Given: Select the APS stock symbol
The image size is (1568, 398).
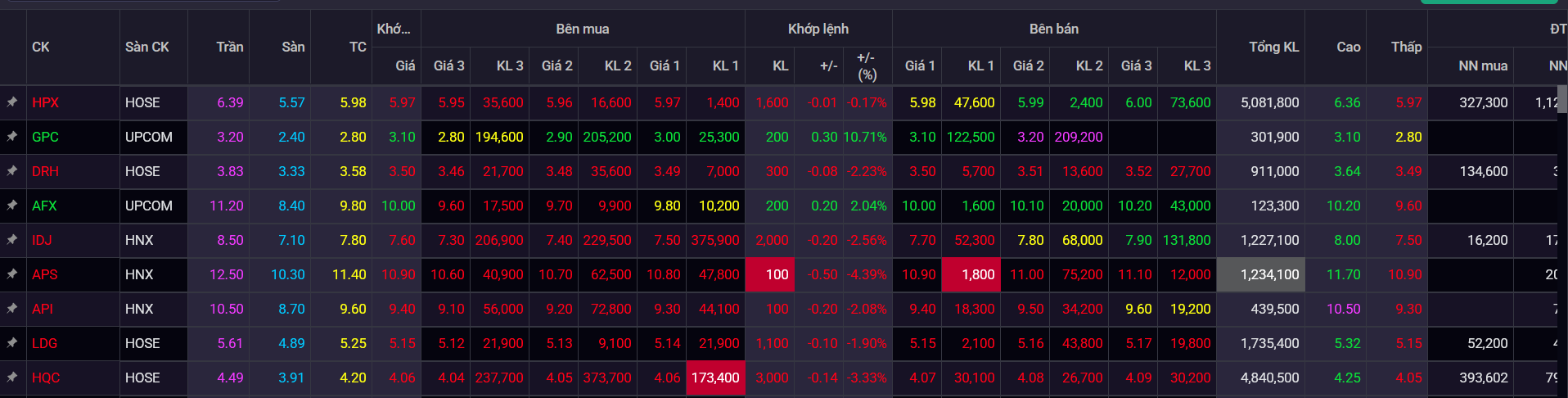Looking at the screenshot, I should pos(45,274).
